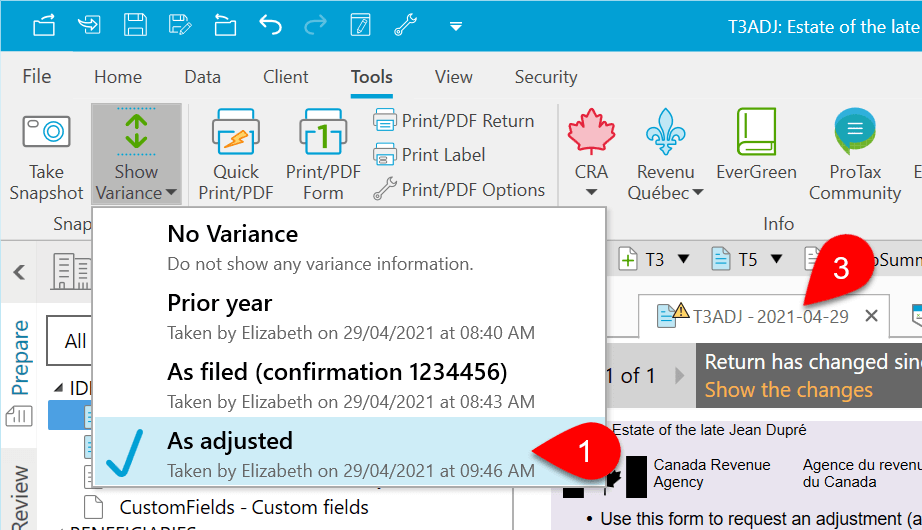This screenshot has width=922, height=530.
Task: Save the return with the floppy disk icon
Action: (x=135, y=25)
